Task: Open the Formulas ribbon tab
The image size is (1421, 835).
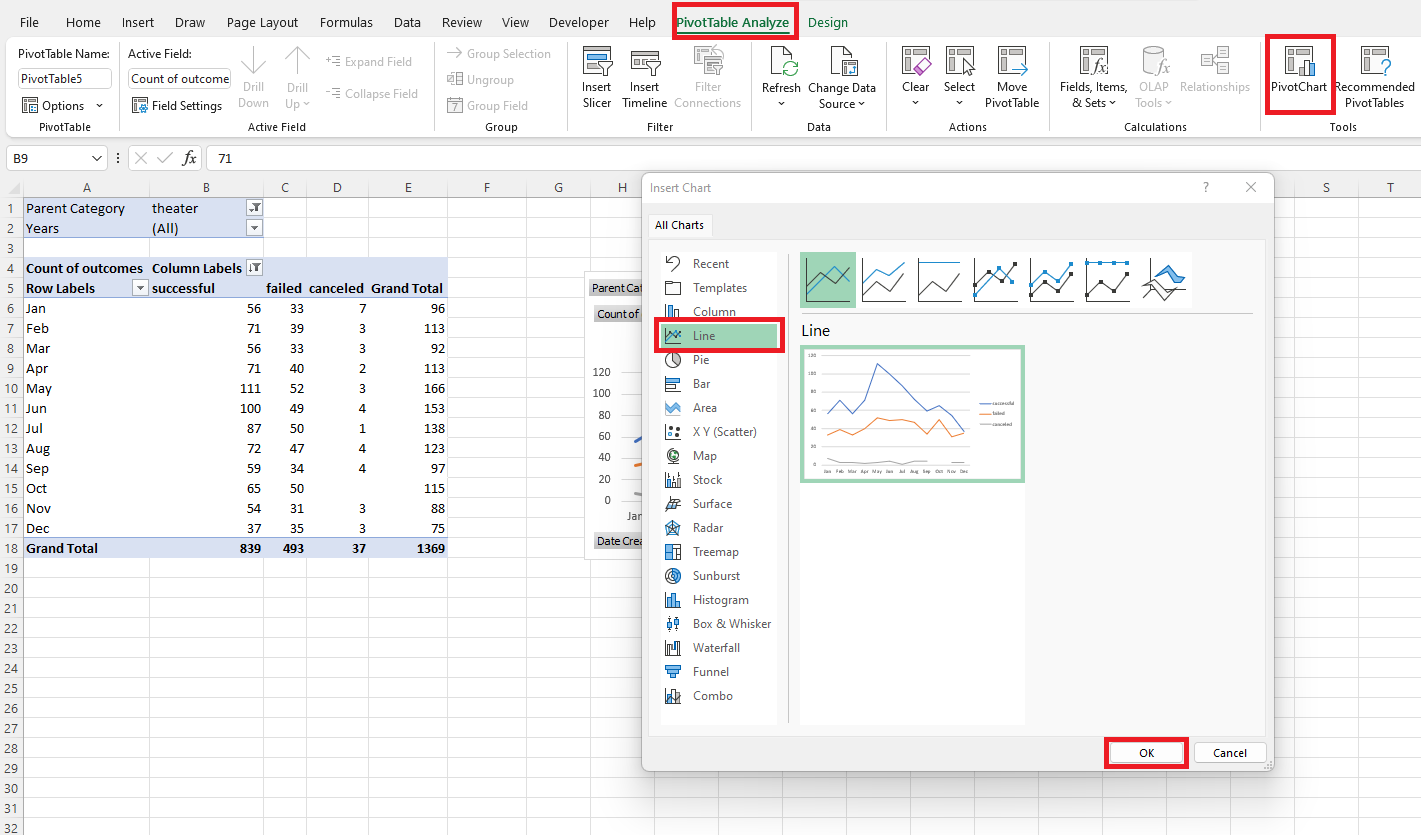Action: (x=346, y=22)
